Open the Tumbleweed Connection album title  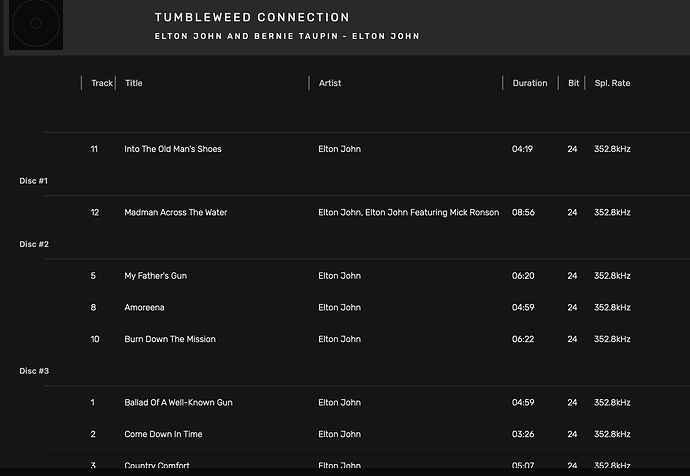tap(252, 18)
